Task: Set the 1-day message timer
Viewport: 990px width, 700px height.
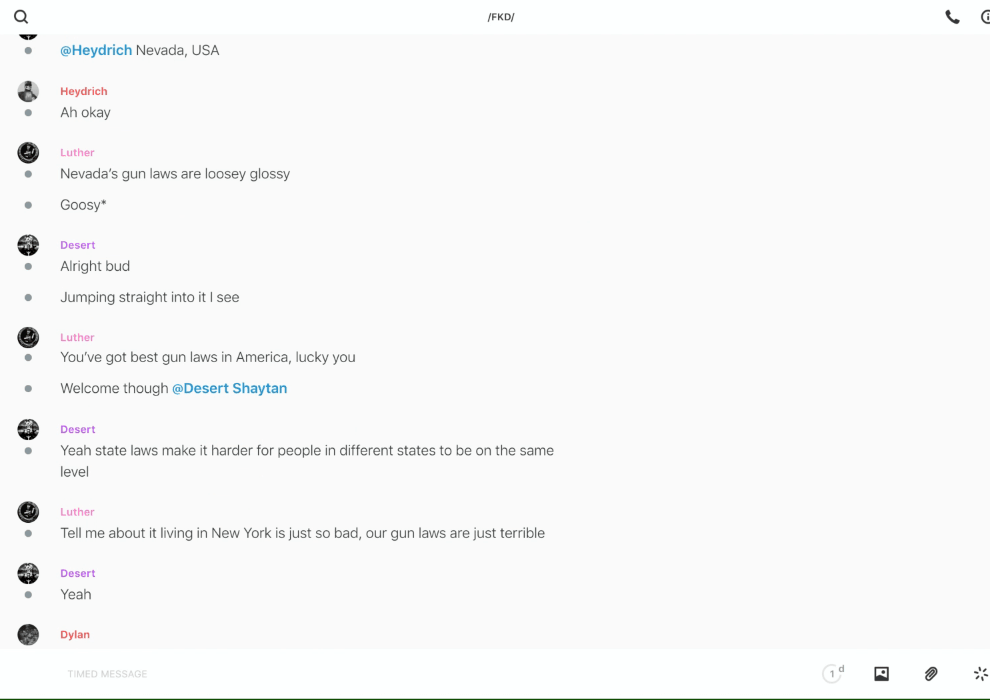Action: (x=833, y=674)
